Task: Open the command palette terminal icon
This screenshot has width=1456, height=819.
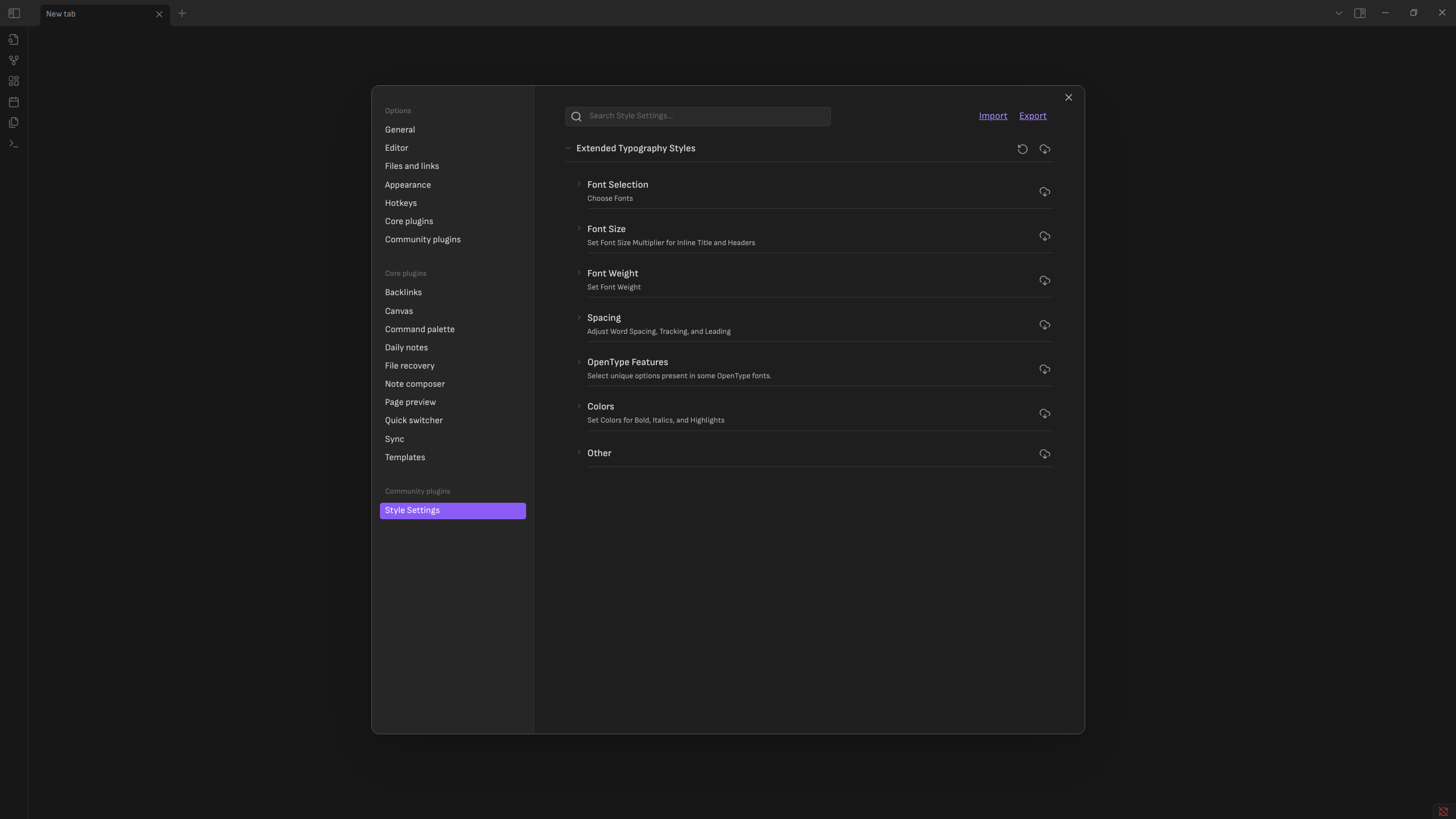Action: tap(14, 144)
